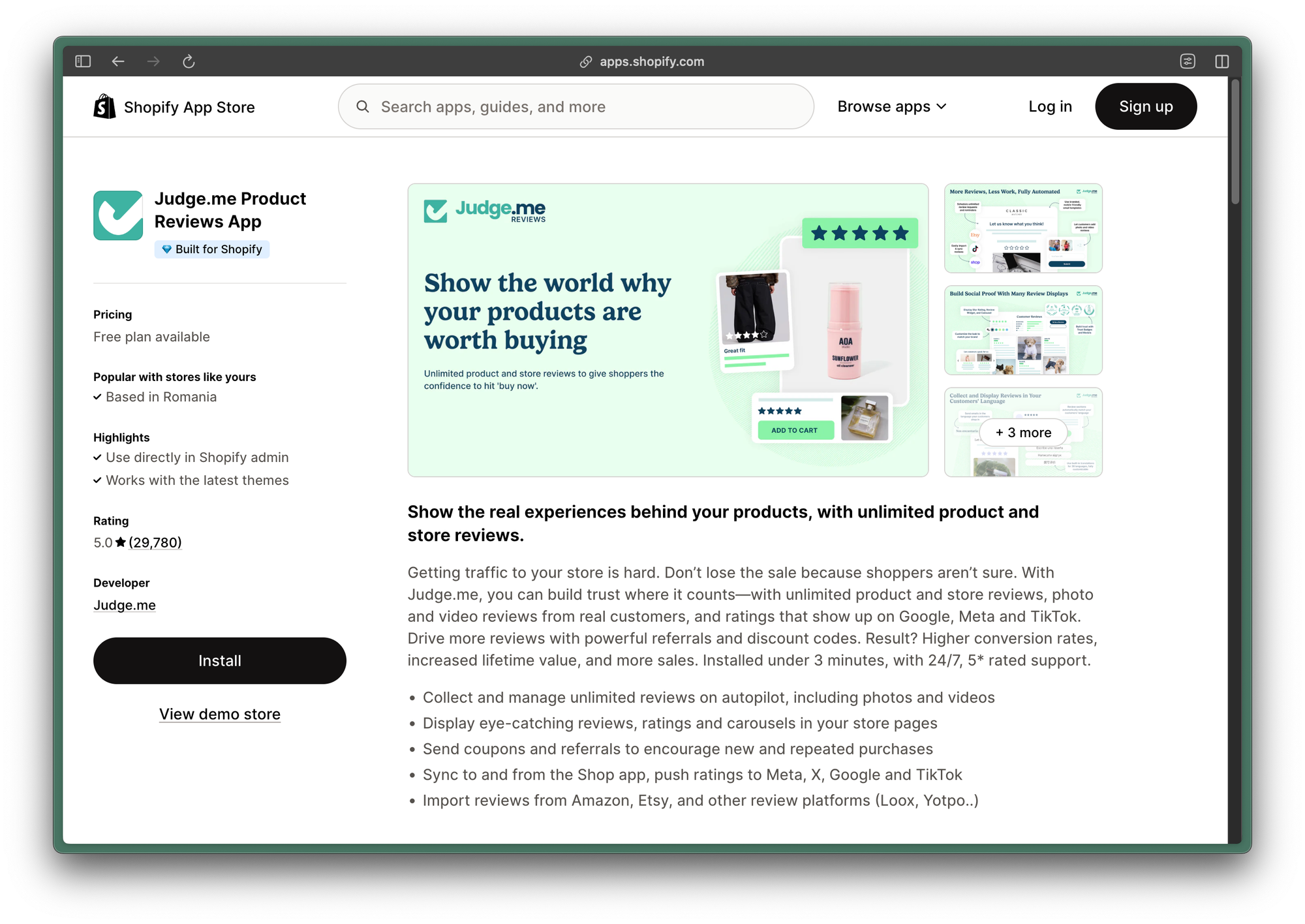Open 'More Reviews, Less Work' thumbnail
Viewport: 1305px width, 924px height.
click(1023, 228)
